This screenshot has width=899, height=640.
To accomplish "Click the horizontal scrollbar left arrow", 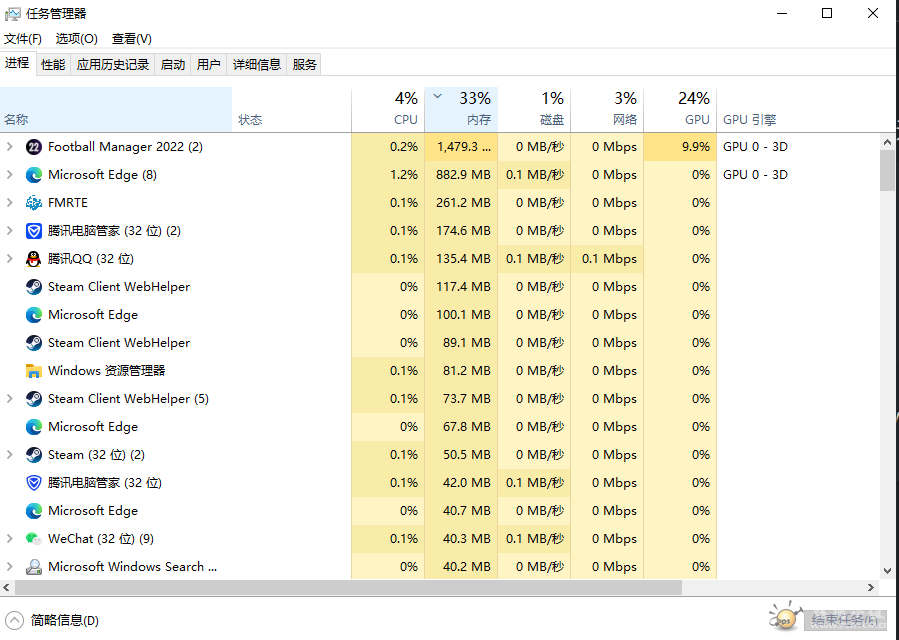I will tap(7, 588).
